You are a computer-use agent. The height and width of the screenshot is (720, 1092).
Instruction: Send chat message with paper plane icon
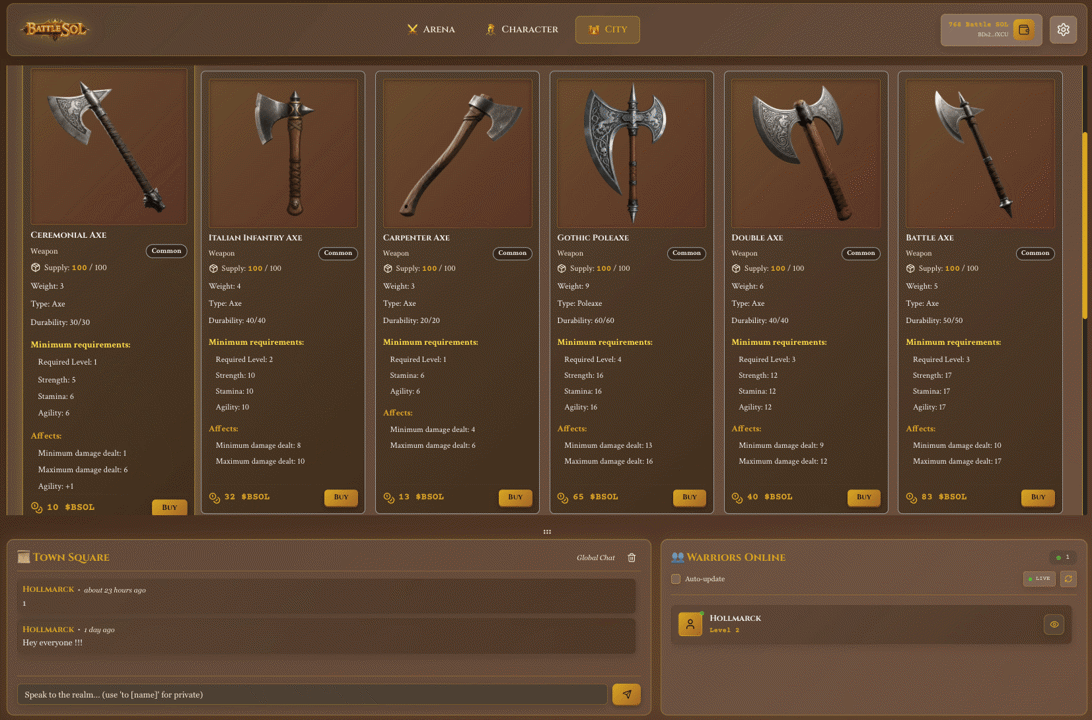(626, 694)
